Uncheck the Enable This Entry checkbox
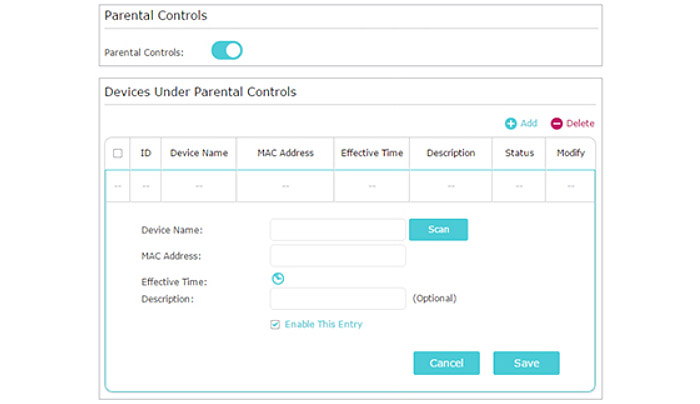 275,325
